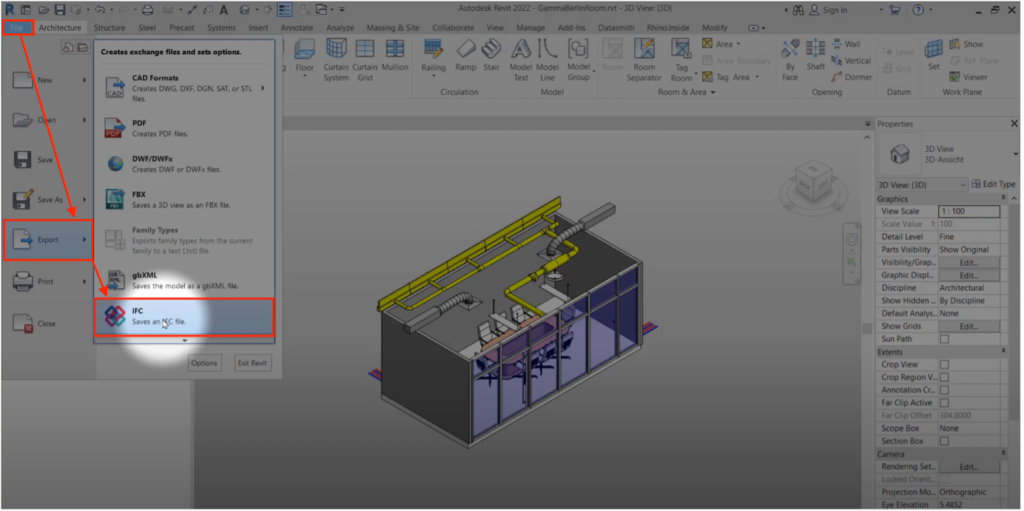Select the Railing tool
The width and height of the screenshot is (1024, 511).
pyautogui.click(x=433, y=58)
